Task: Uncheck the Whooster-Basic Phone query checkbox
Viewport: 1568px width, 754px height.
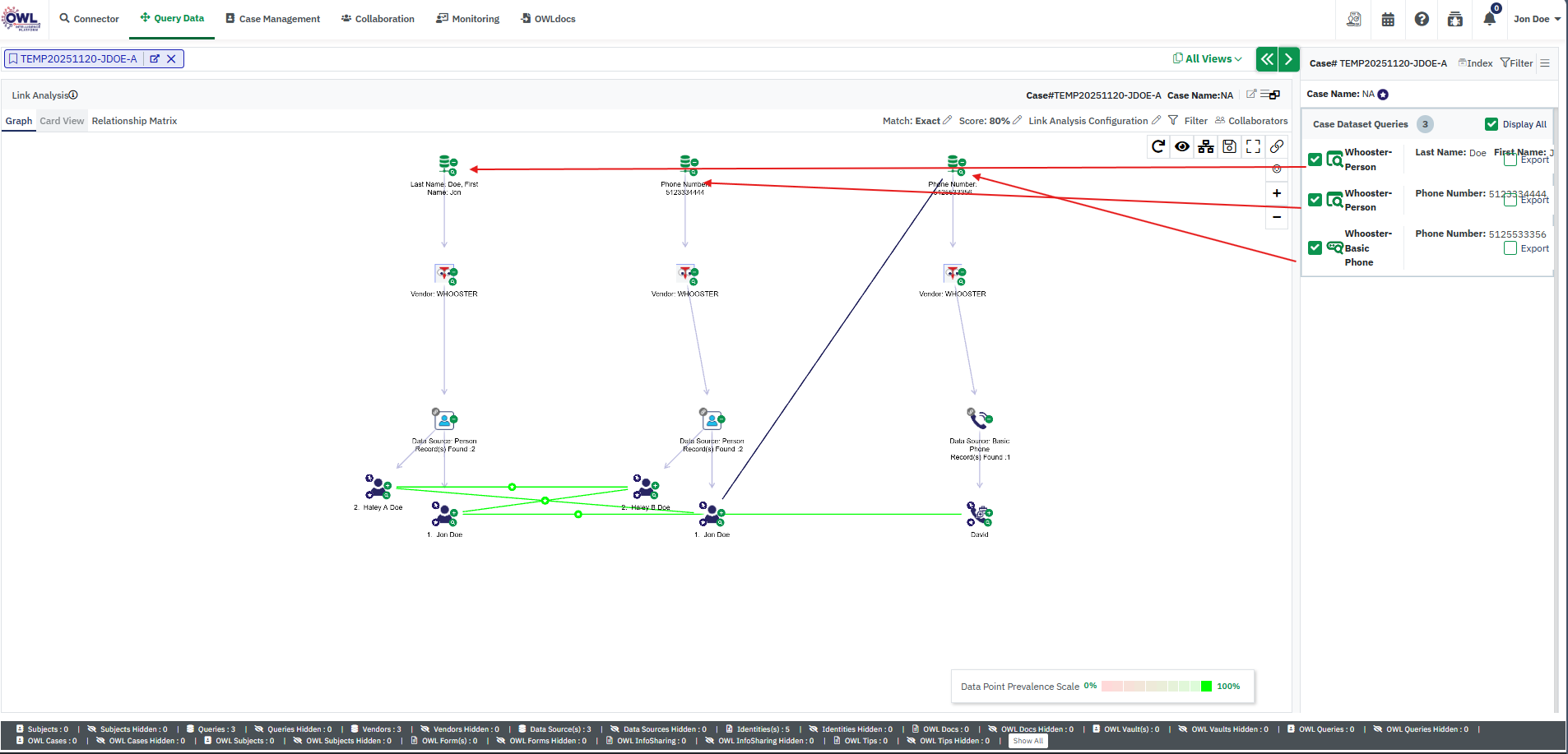Action: click(x=1315, y=247)
